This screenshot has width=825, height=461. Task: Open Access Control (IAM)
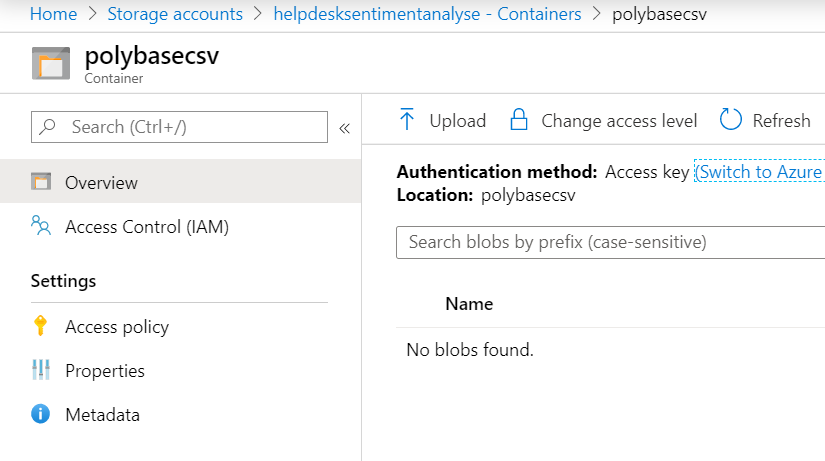pos(147,227)
